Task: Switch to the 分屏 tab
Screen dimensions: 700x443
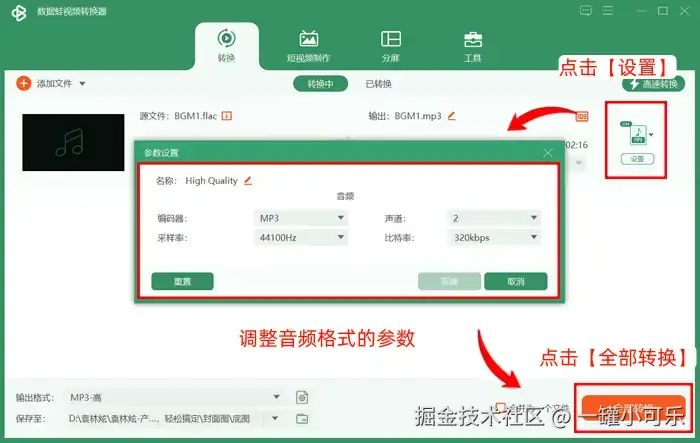Action: (x=391, y=46)
